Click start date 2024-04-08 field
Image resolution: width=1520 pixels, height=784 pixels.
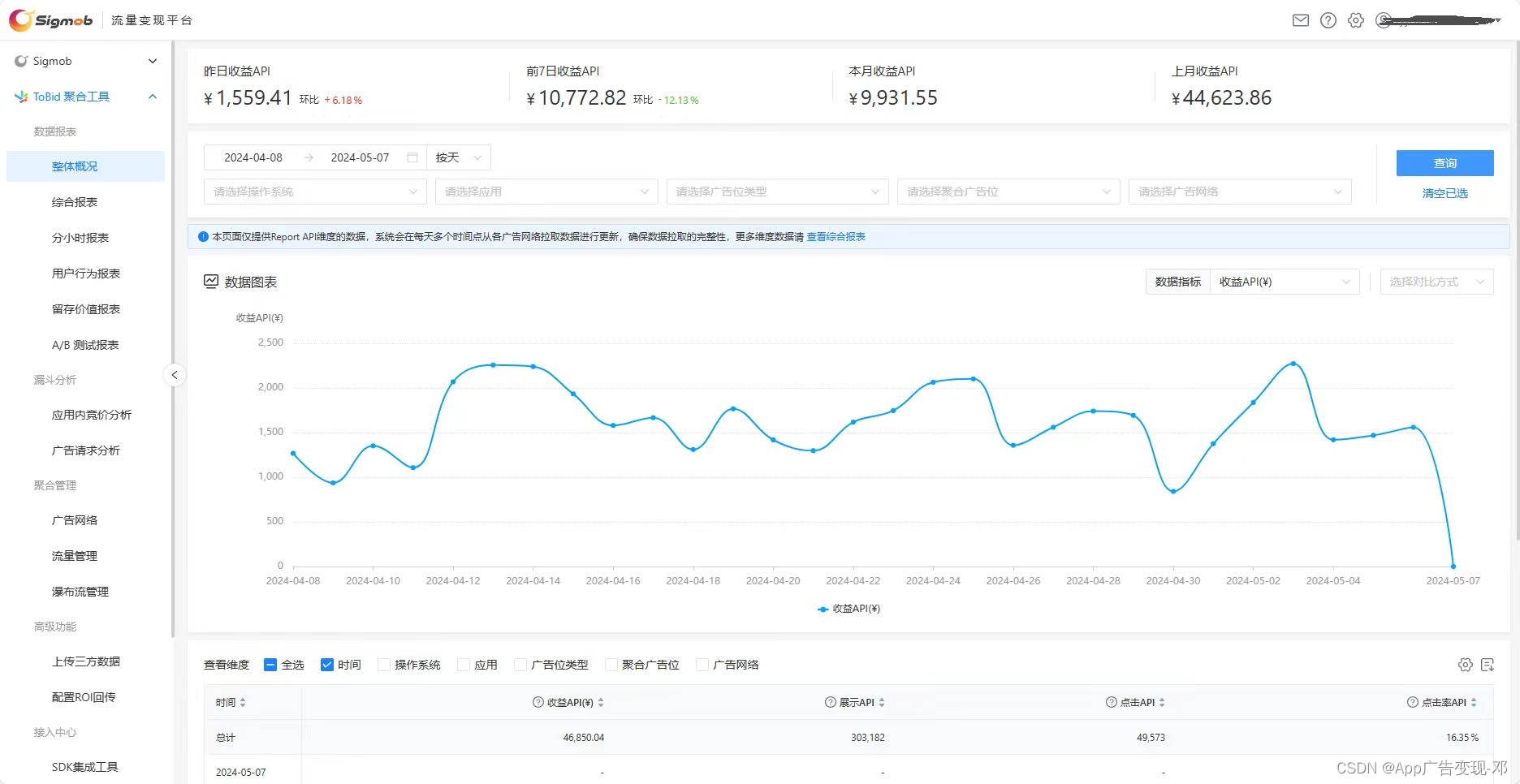(x=253, y=157)
